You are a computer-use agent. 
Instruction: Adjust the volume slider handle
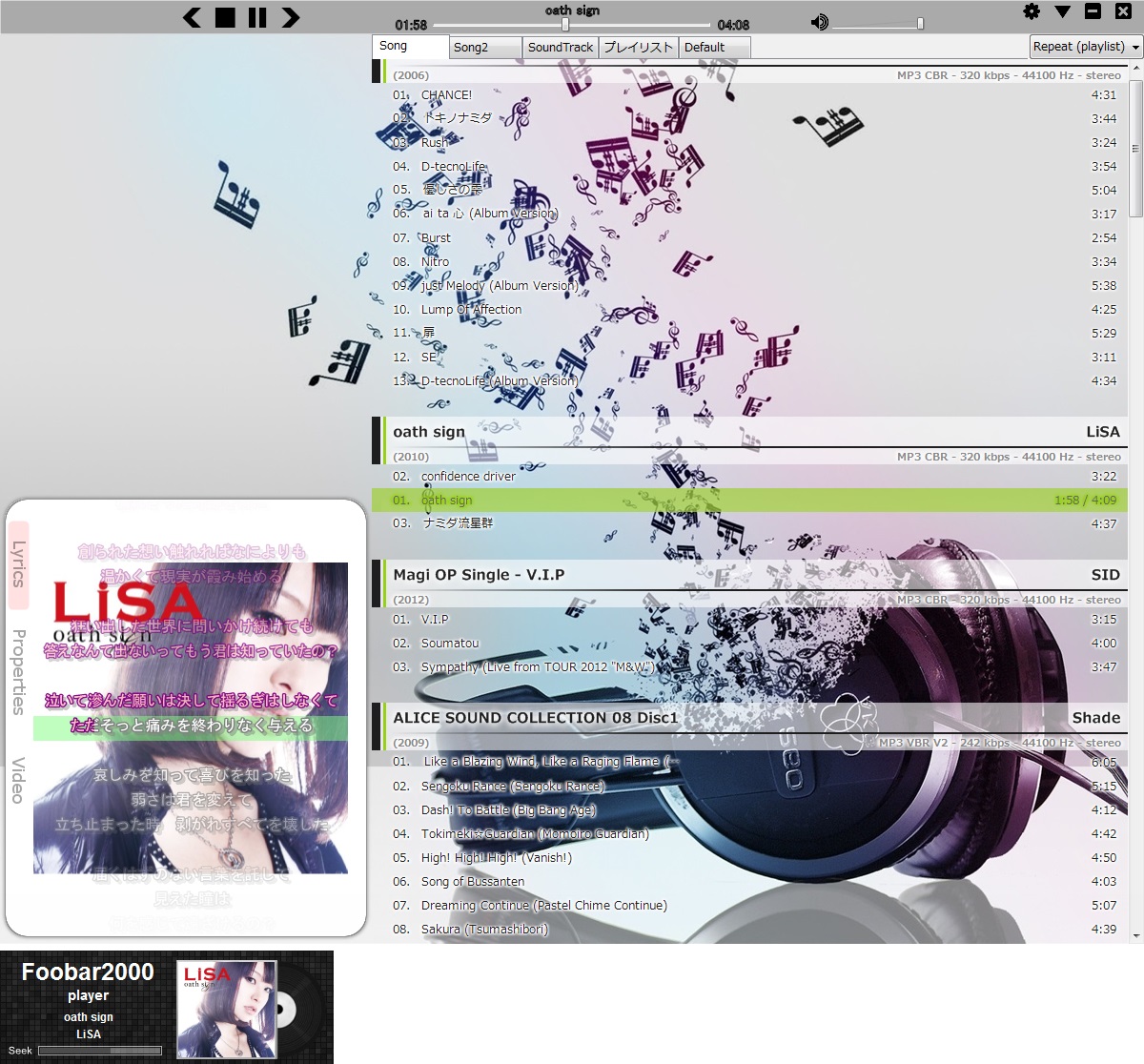(920, 23)
